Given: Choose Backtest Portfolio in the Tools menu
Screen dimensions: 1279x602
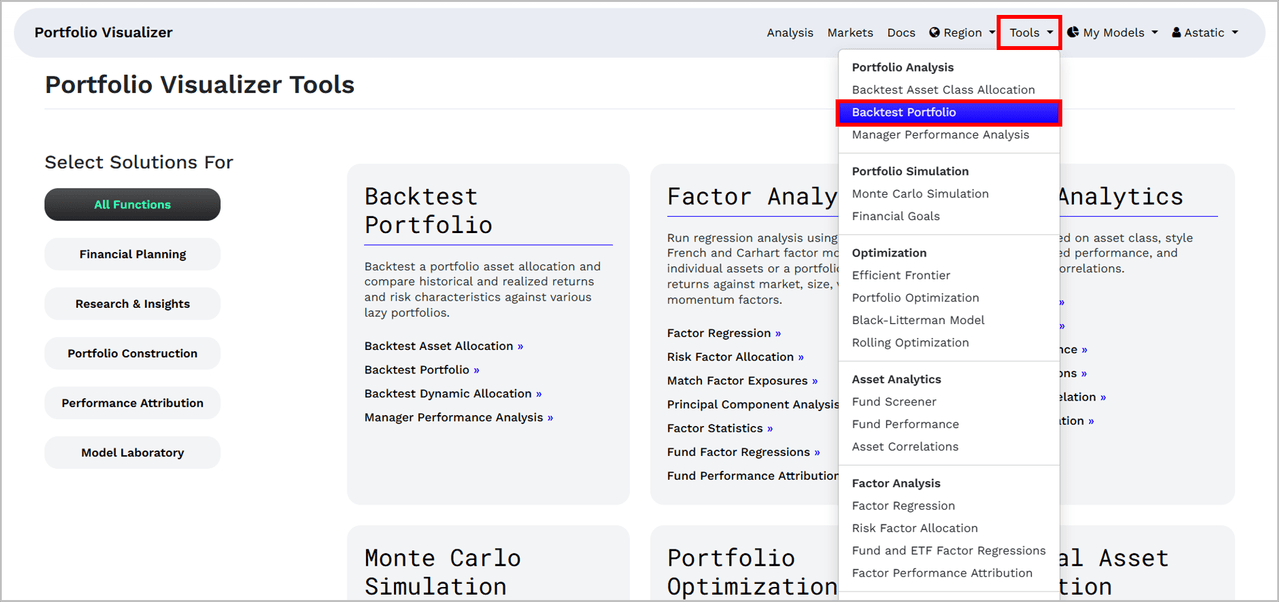Looking at the screenshot, I should pyautogui.click(x=949, y=112).
